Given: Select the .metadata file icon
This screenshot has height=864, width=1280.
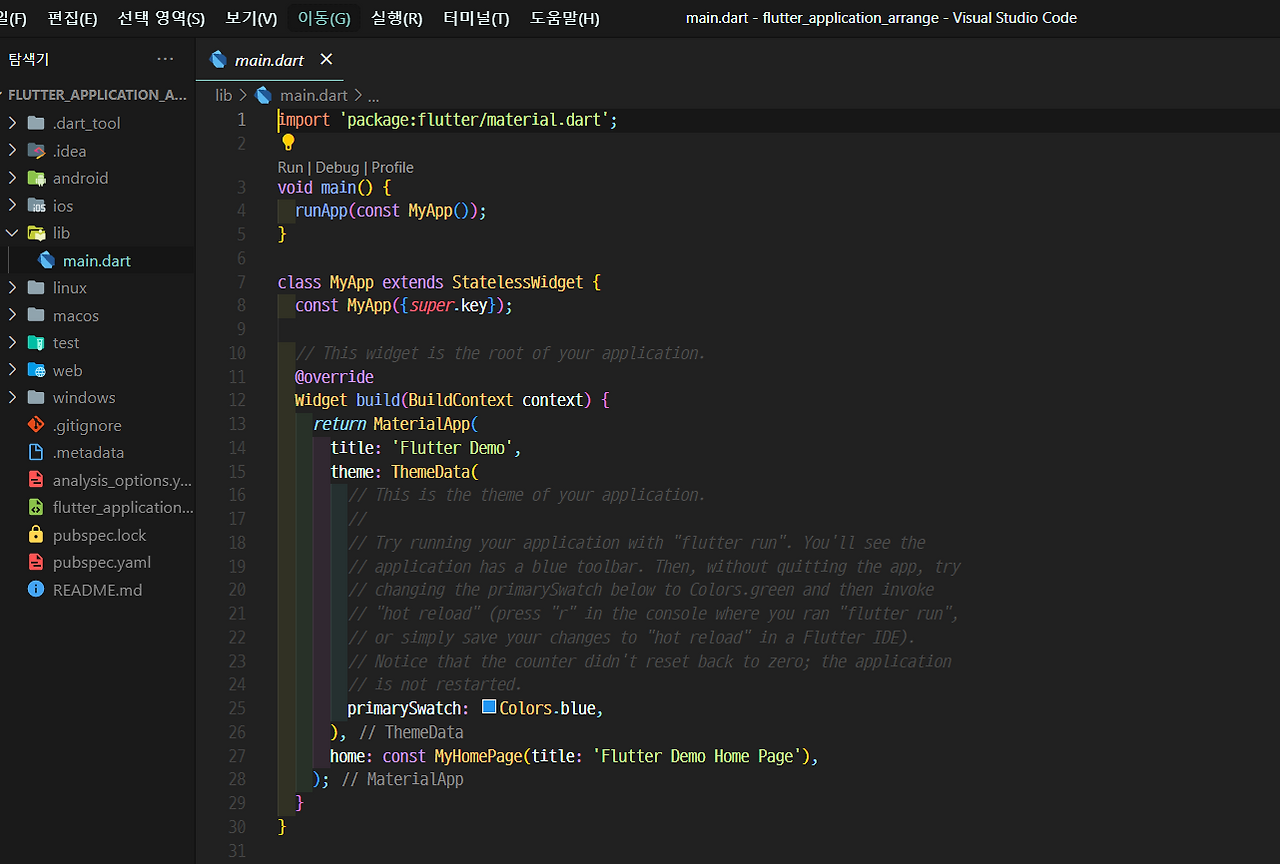Looking at the screenshot, I should click(35, 452).
